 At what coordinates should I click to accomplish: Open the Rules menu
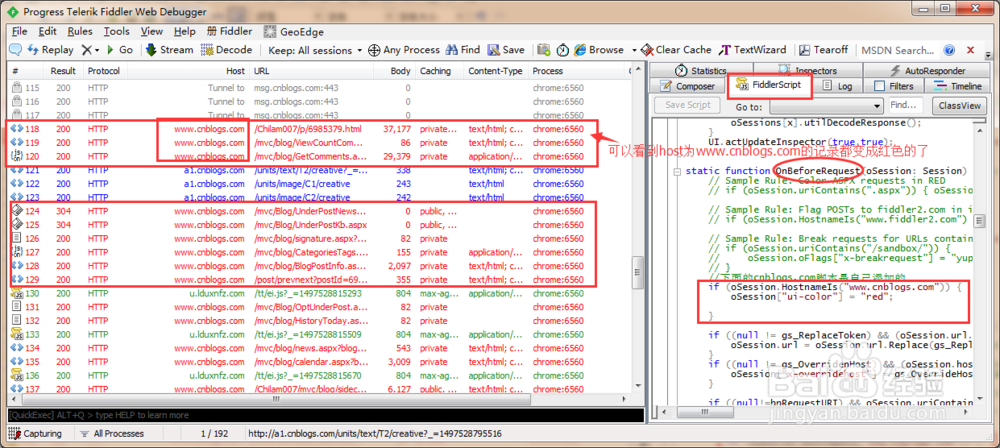coord(80,31)
